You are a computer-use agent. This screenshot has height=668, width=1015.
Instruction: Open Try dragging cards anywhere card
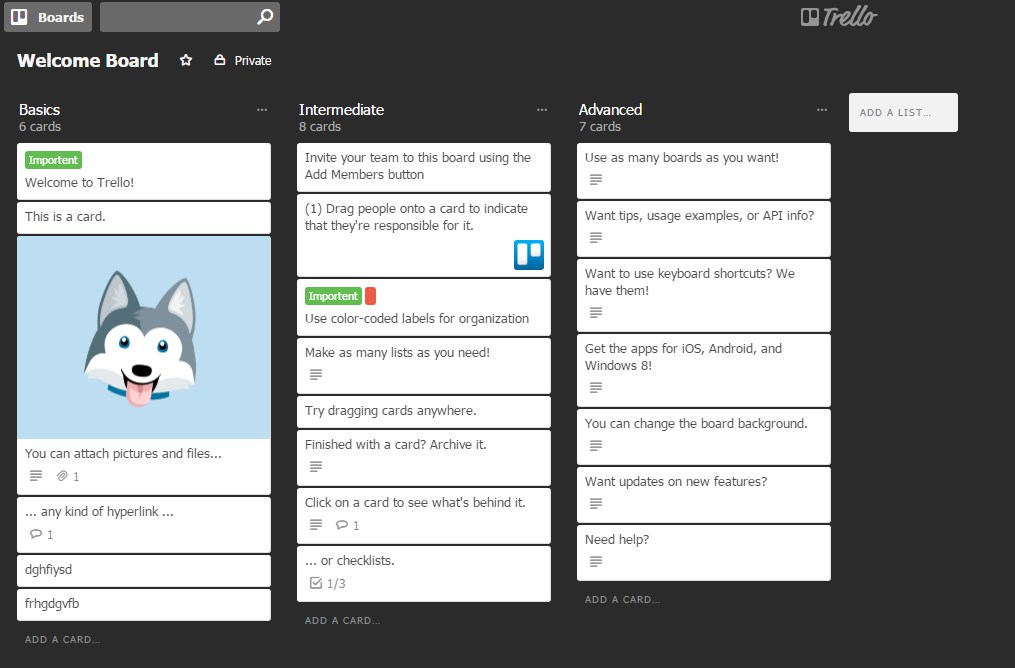[423, 412]
